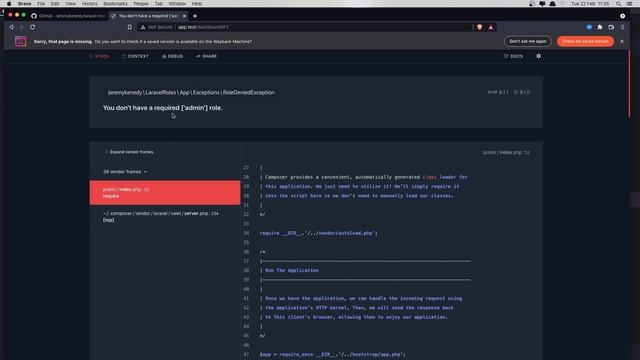Open the DEBUG tab
The height and width of the screenshot is (360, 640).
(173, 56)
